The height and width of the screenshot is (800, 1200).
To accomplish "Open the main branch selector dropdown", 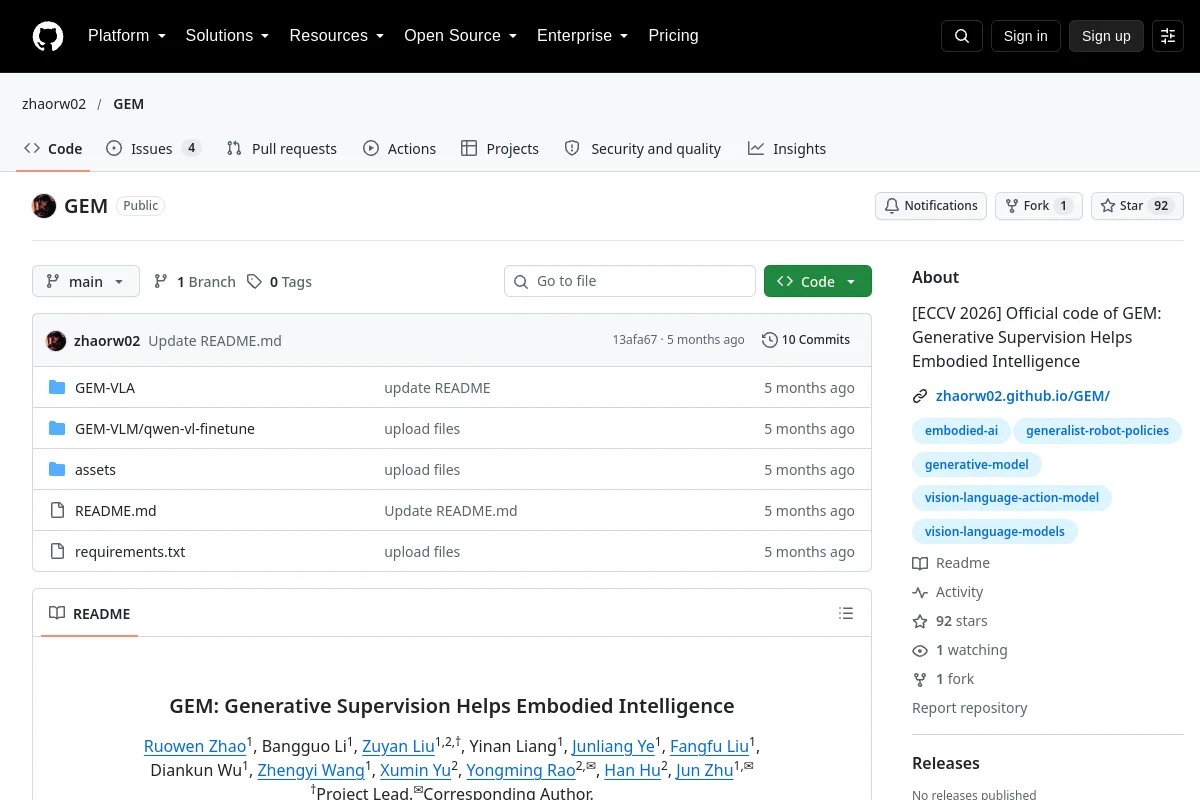I will pyautogui.click(x=86, y=282).
